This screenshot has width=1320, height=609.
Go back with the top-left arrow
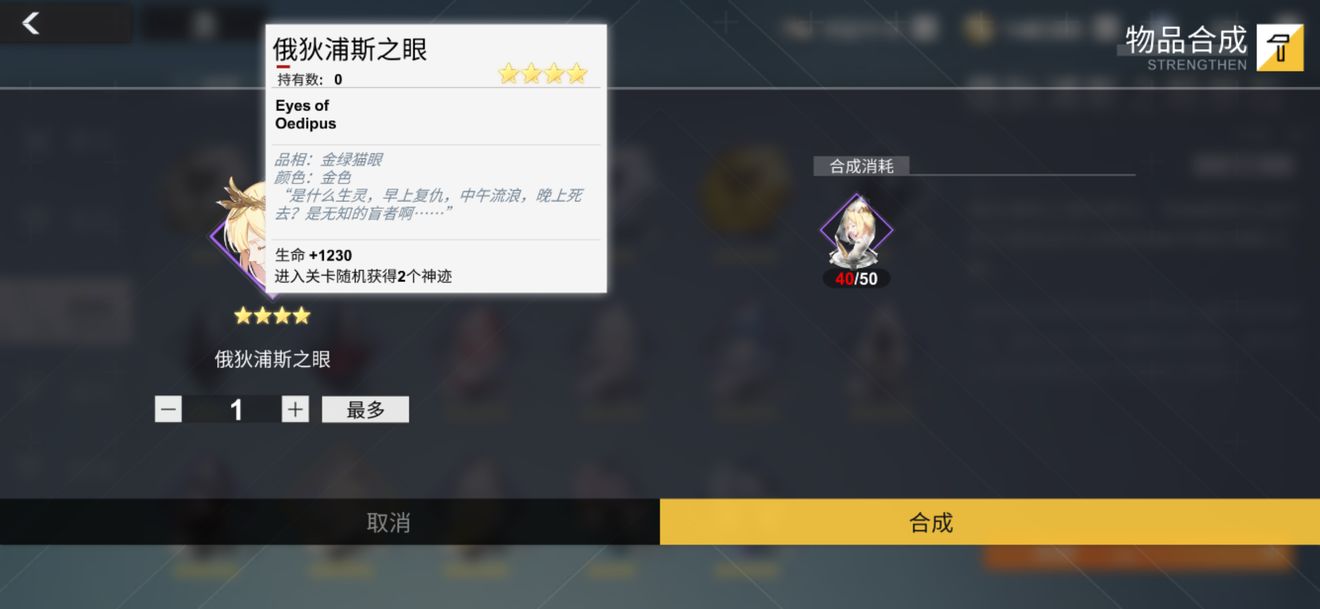click(x=31, y=23)
